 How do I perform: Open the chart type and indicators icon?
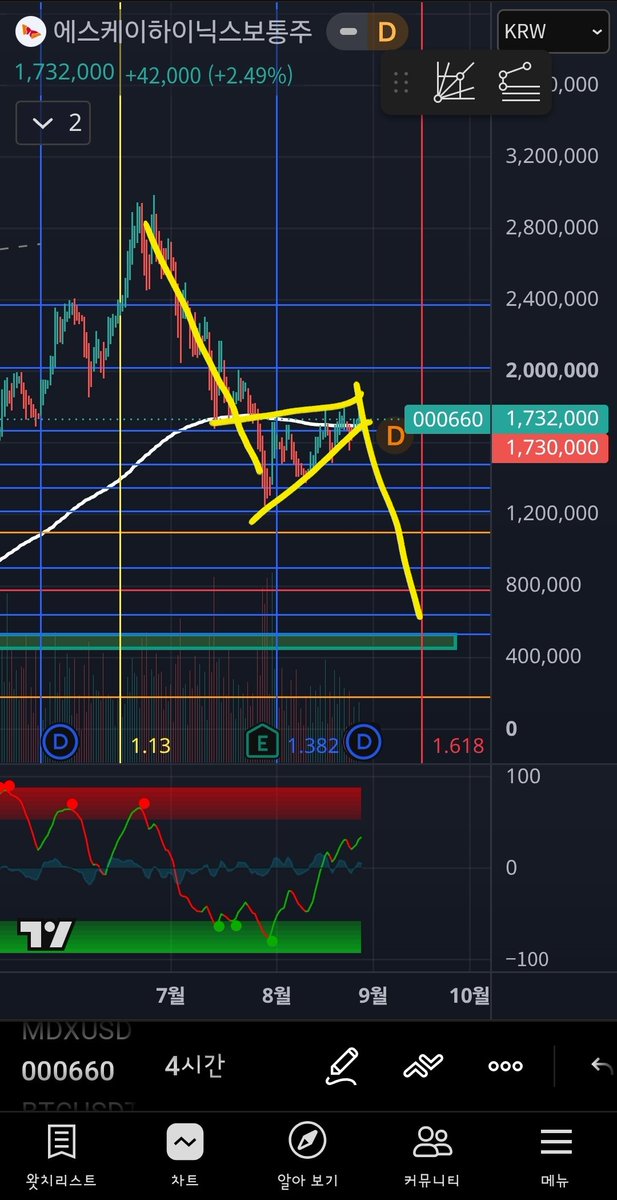pos(423,1066)
